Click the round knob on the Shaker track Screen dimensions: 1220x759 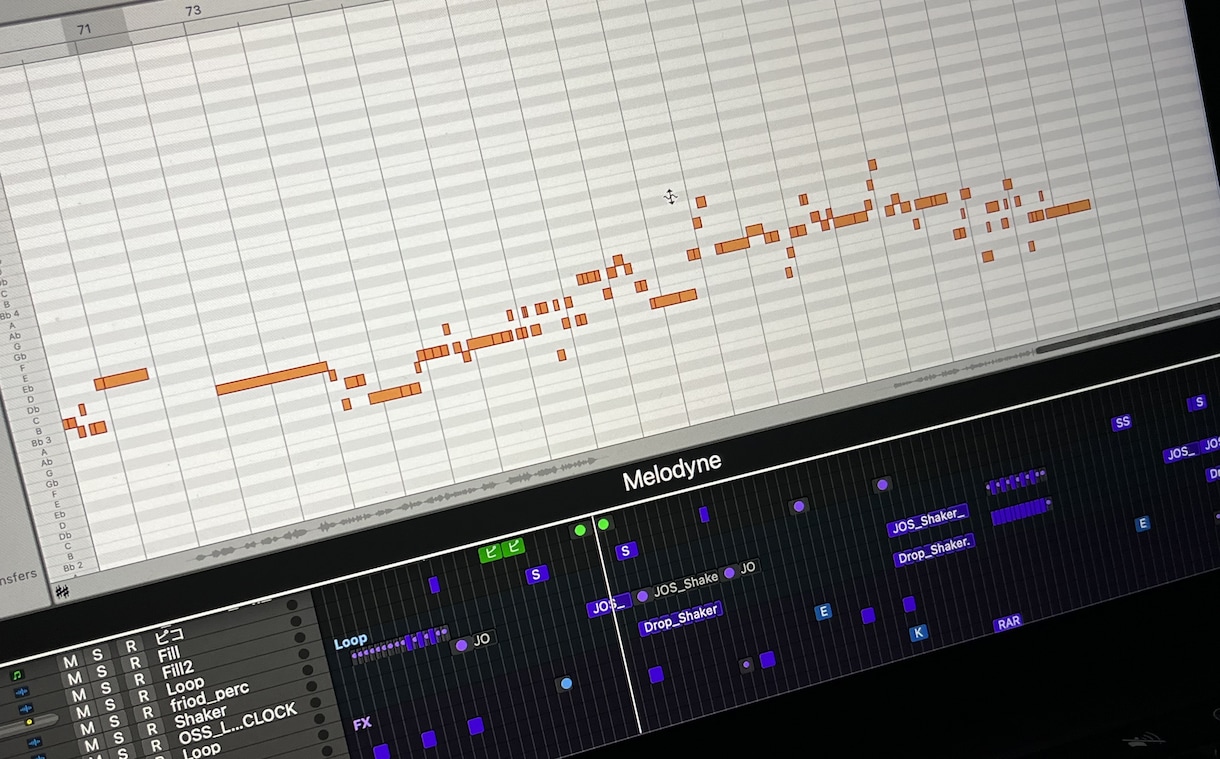pos(312,686)
